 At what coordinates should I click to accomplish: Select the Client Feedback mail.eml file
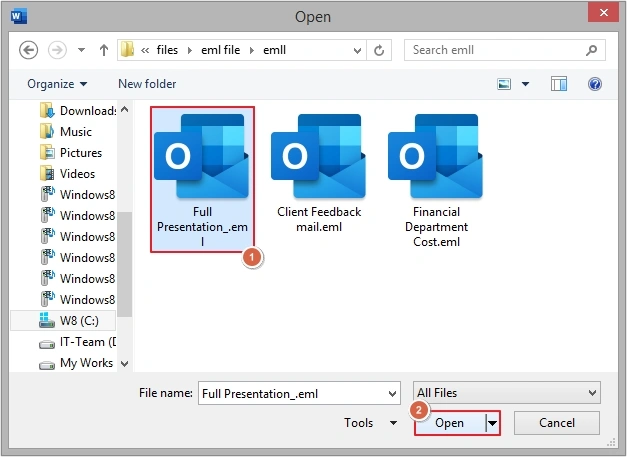point(319,173)
